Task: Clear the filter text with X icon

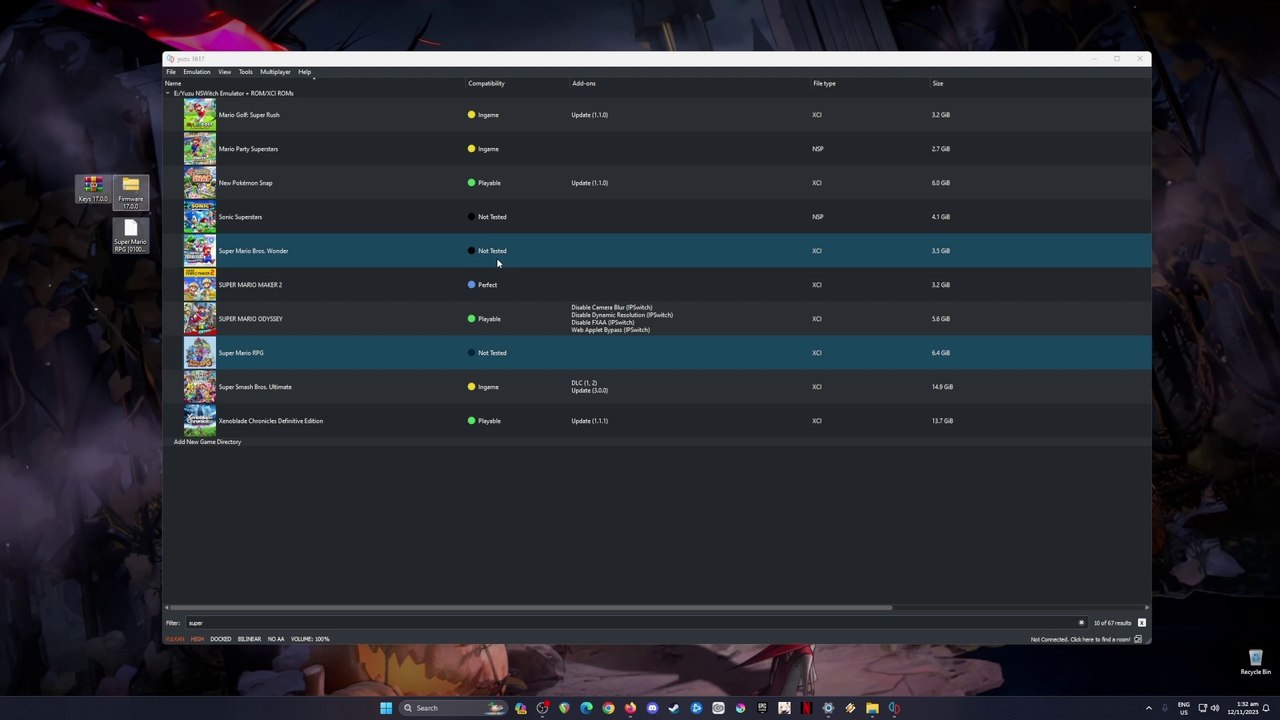Action: pos(1081,623)
